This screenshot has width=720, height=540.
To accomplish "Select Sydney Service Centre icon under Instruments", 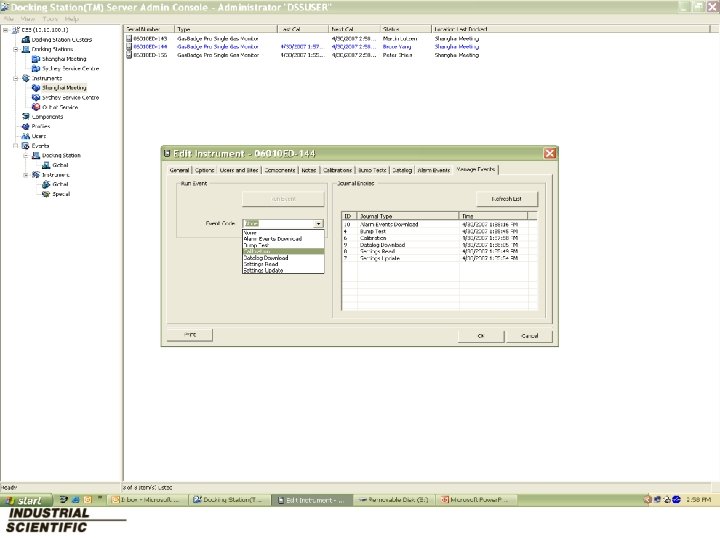I will pyautogui.click(x=36, y=97).
